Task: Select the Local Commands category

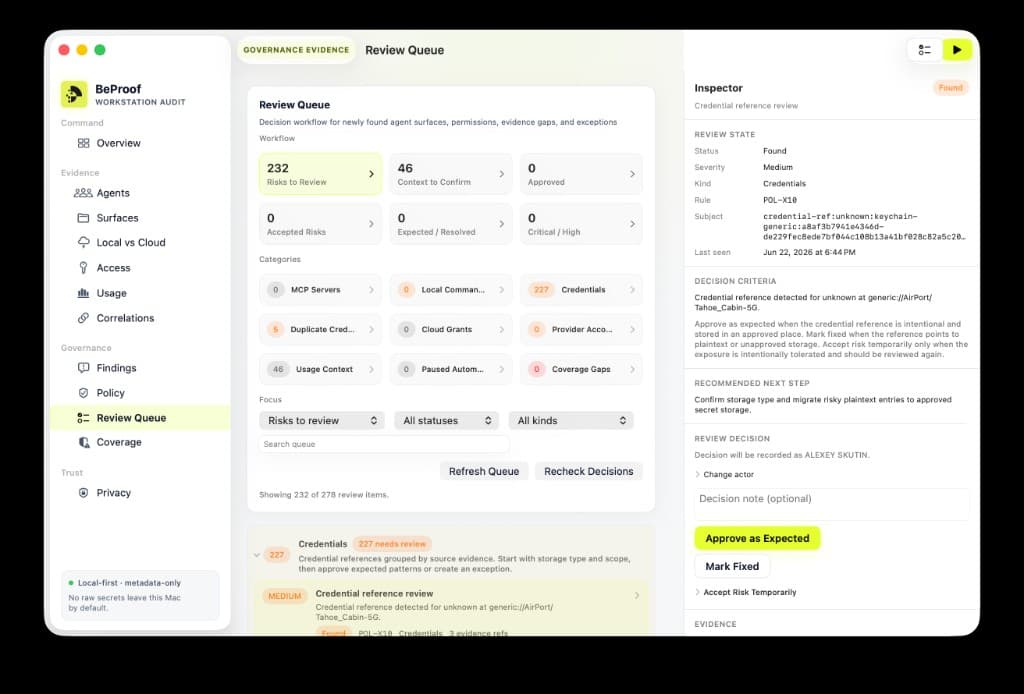Action: coord(451,289)
